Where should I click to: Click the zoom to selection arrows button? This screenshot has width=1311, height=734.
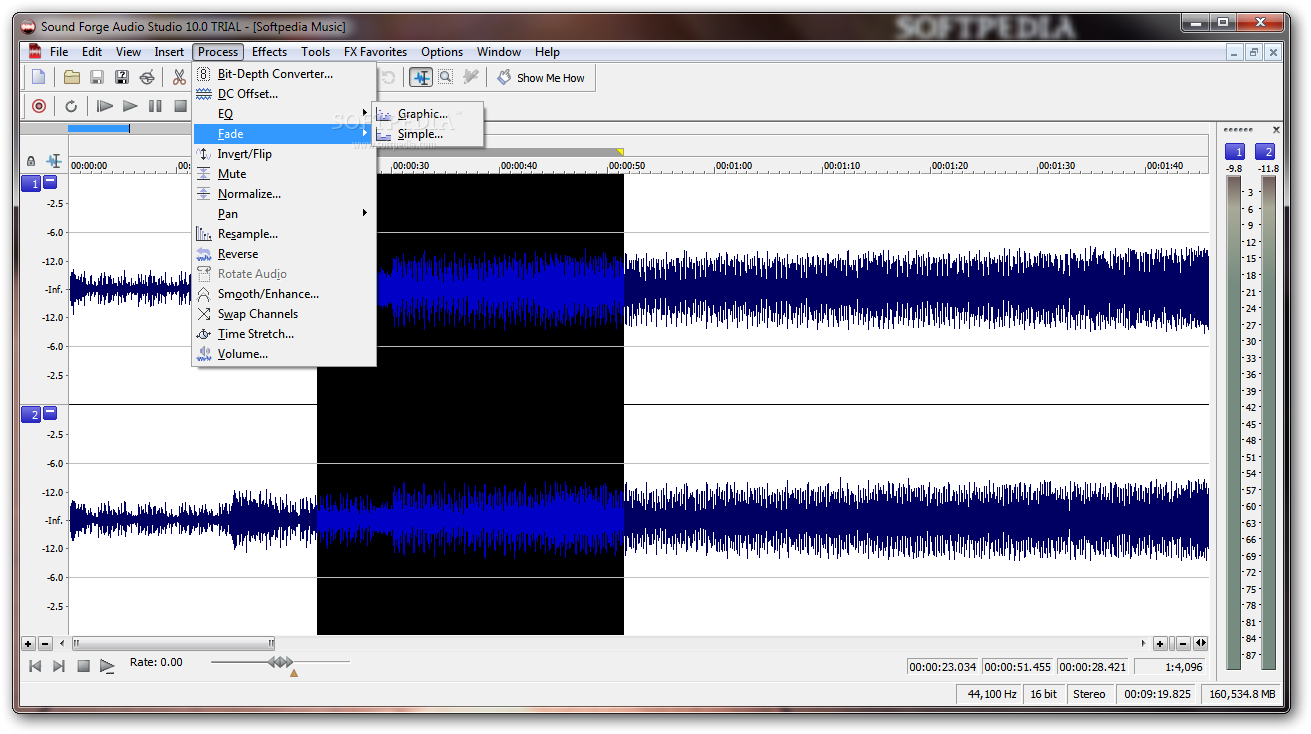click(x=1200, y=644)
